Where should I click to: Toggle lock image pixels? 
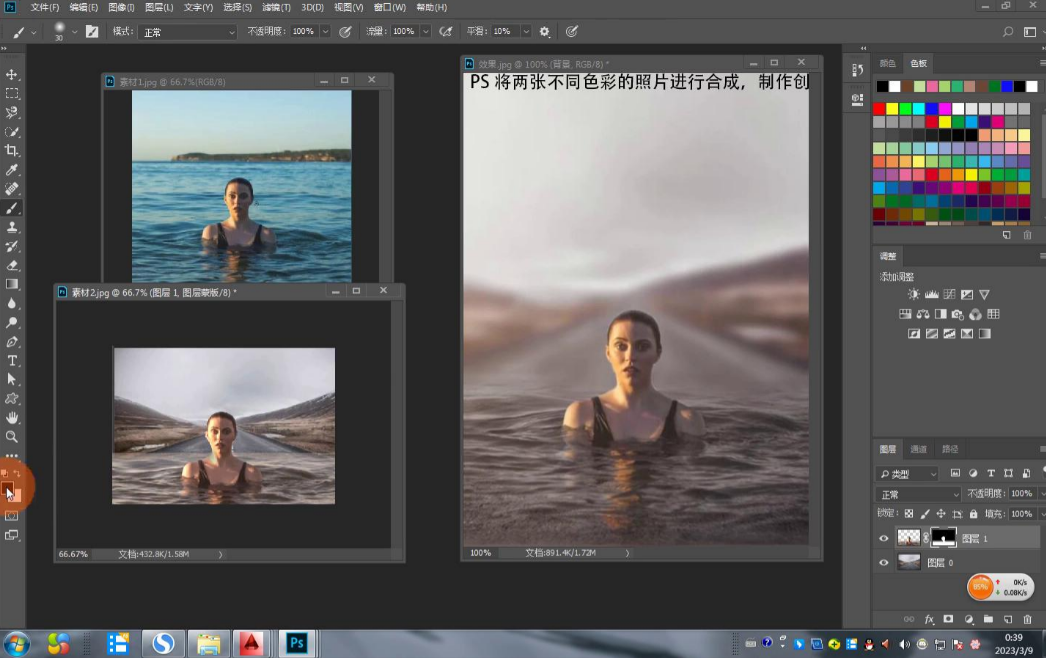coord(925,514)
